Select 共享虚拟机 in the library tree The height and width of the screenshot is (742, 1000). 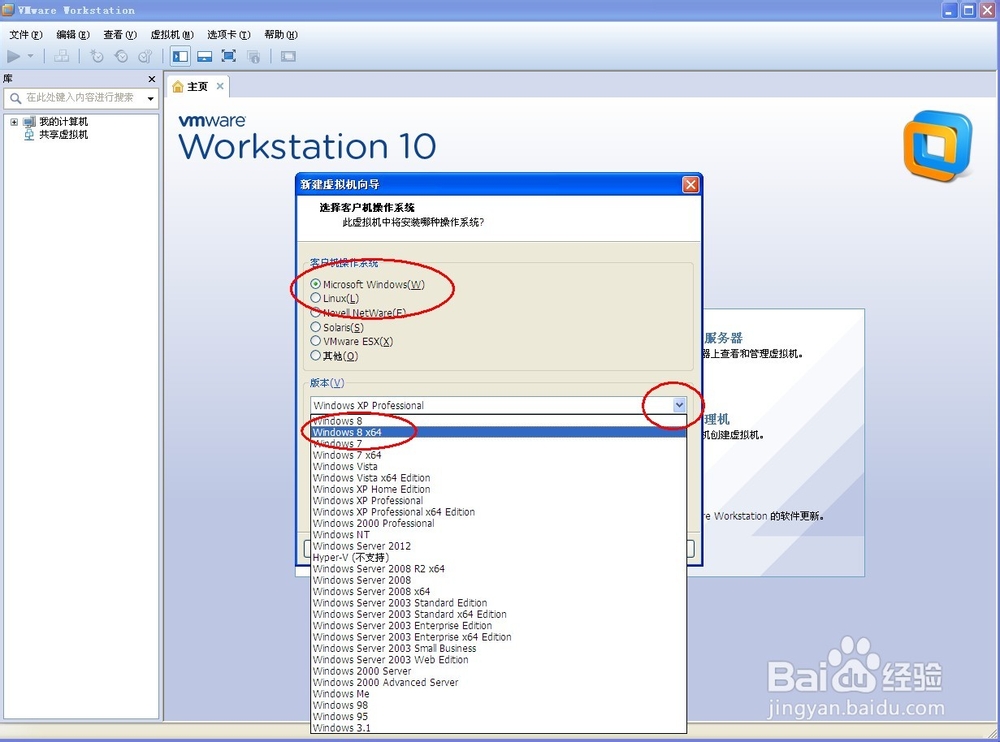pos(63,135)
